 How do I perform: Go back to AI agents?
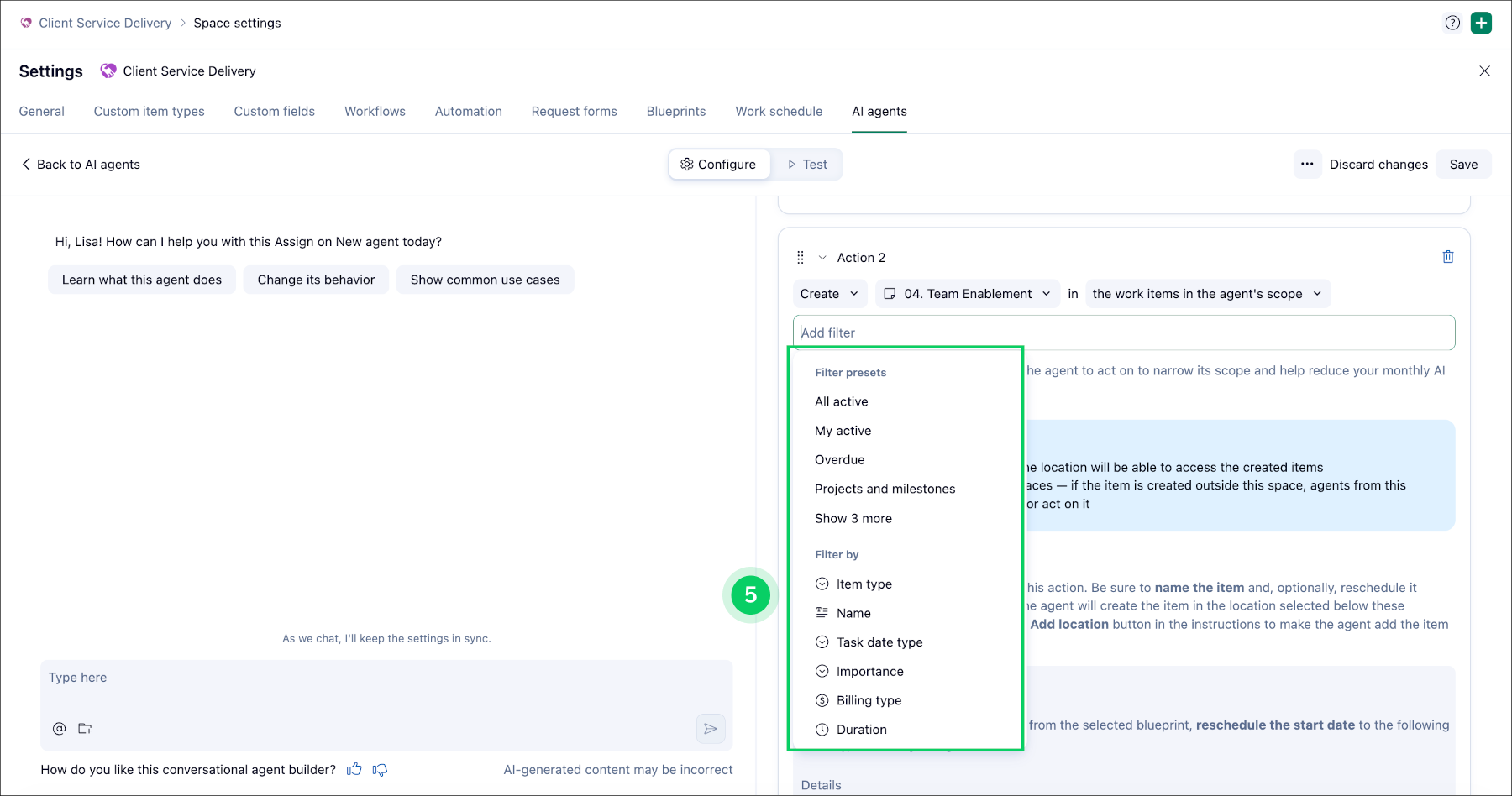click(81, 165)
